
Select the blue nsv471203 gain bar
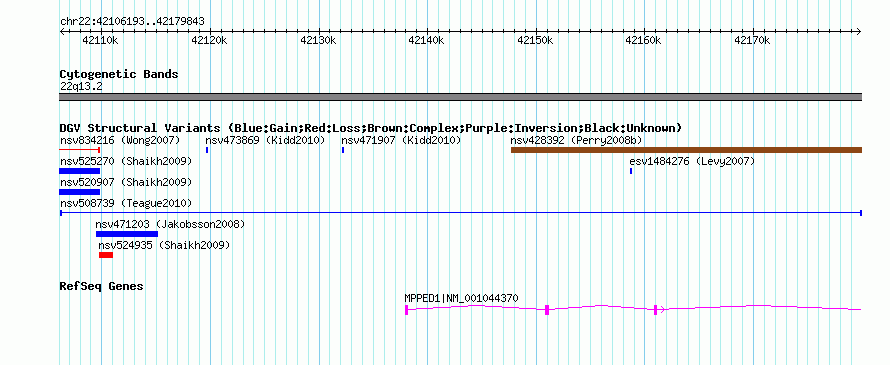(x=127, y=234)
